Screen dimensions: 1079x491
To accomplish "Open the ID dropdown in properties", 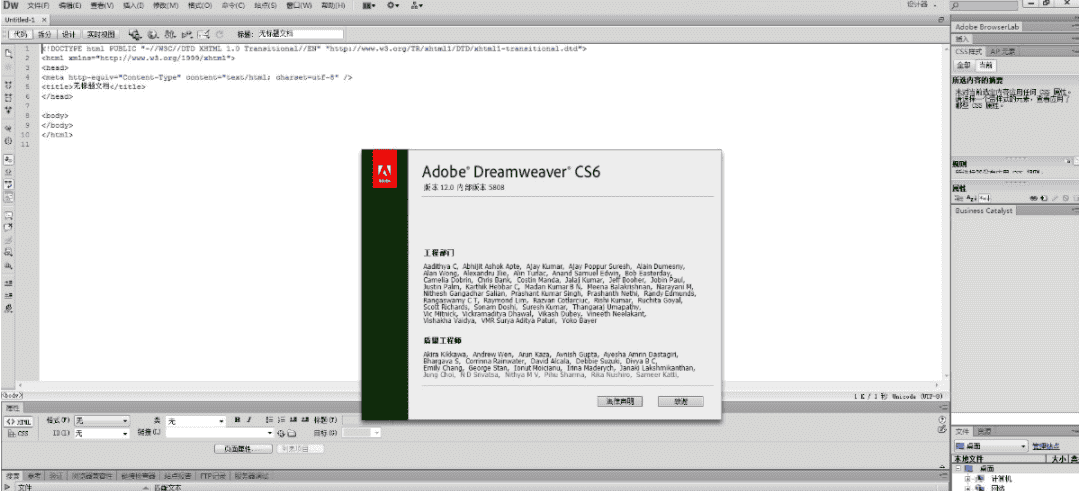I will tap(102, 434).
